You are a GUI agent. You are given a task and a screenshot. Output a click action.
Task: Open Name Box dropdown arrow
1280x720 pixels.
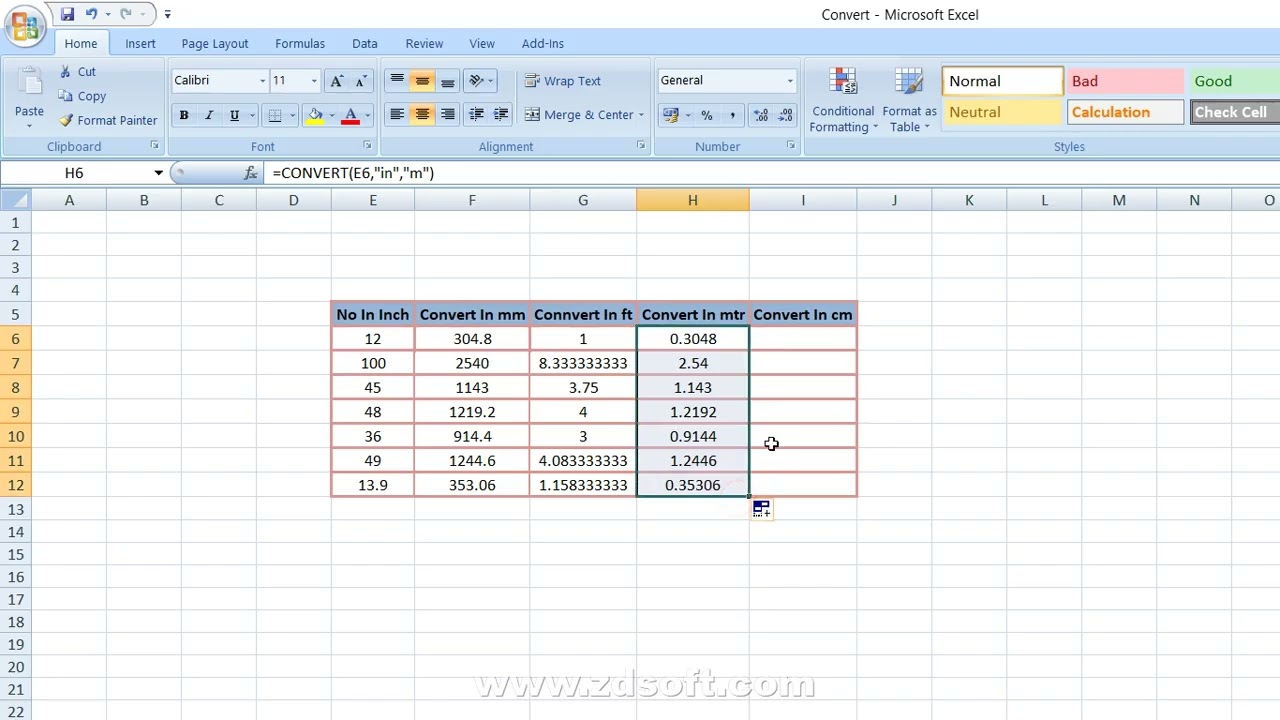pyautogui.click(x=158, y=173)
